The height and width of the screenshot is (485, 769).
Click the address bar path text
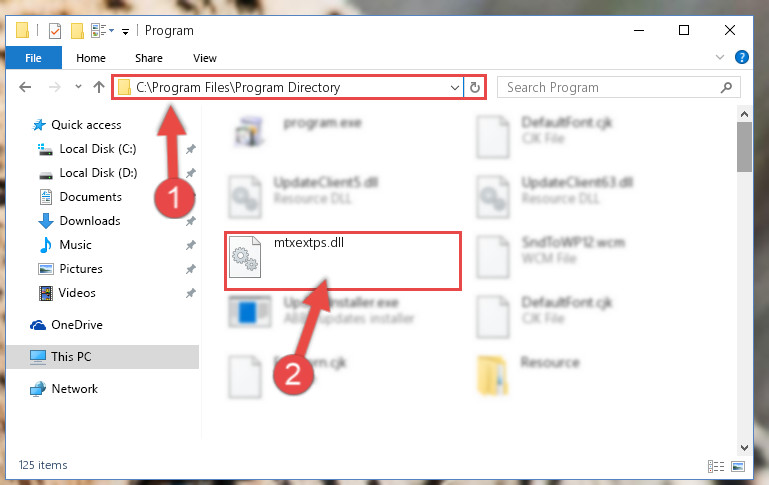coord(238,87)
